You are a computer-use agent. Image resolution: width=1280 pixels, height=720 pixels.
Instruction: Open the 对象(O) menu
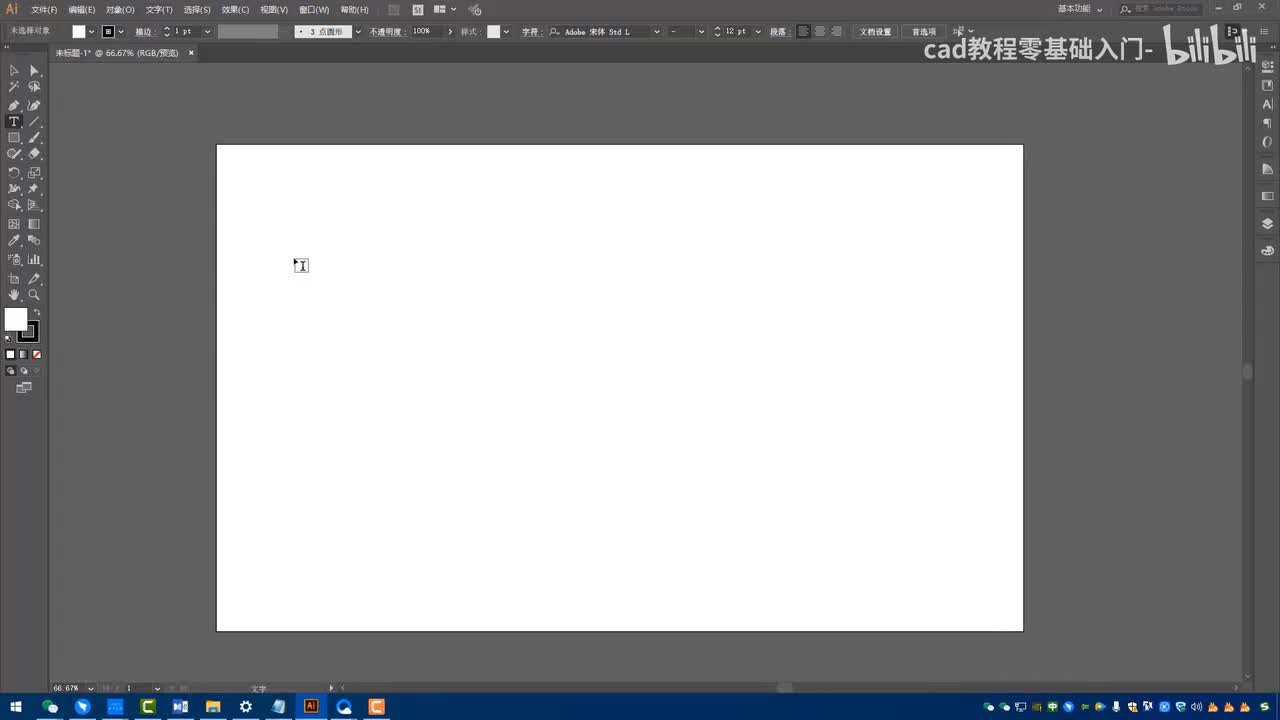tap(120, 10)
